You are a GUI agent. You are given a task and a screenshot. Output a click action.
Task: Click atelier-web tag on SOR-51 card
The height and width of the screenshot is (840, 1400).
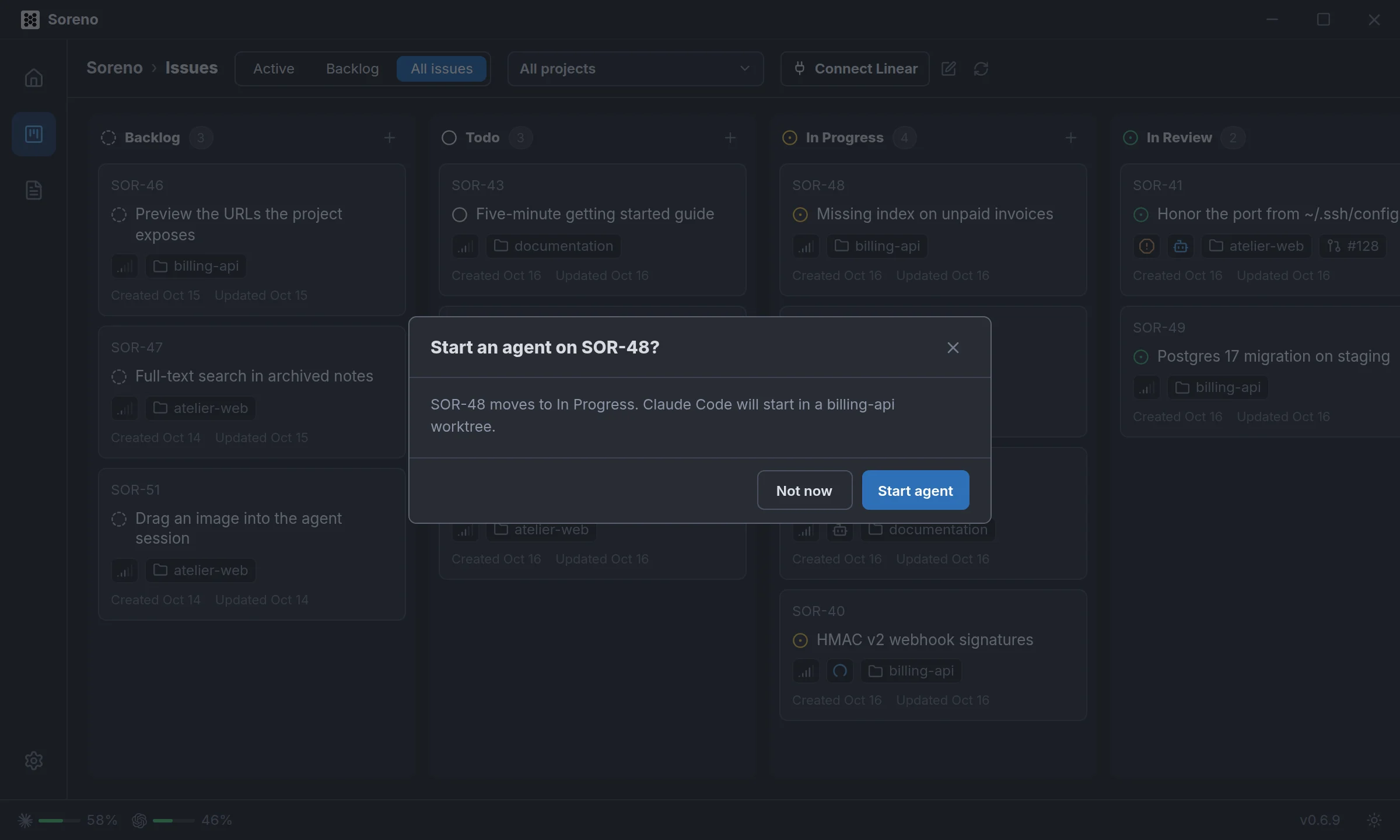pyautogui.click(x=201, y=570)
